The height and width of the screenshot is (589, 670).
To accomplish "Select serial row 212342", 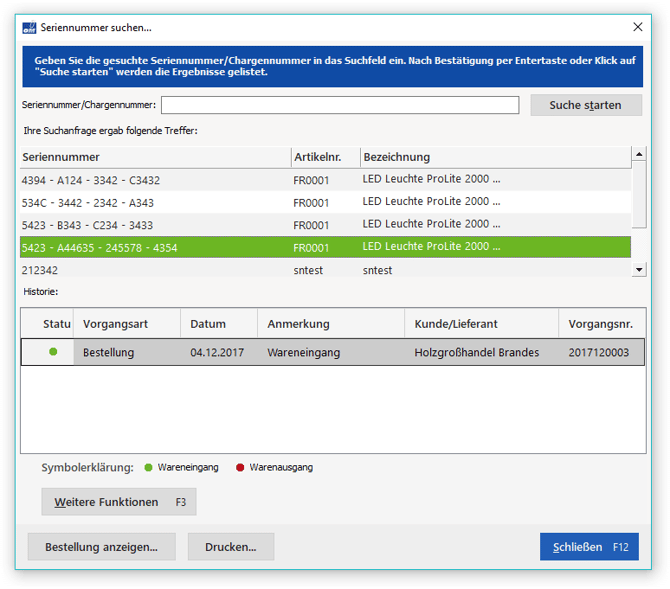I will (325, 270).
